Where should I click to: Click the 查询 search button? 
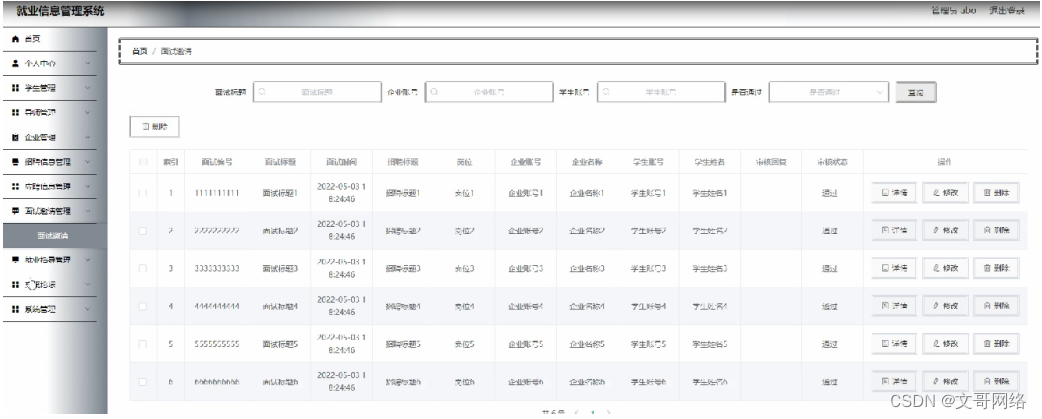pos(916,92)
